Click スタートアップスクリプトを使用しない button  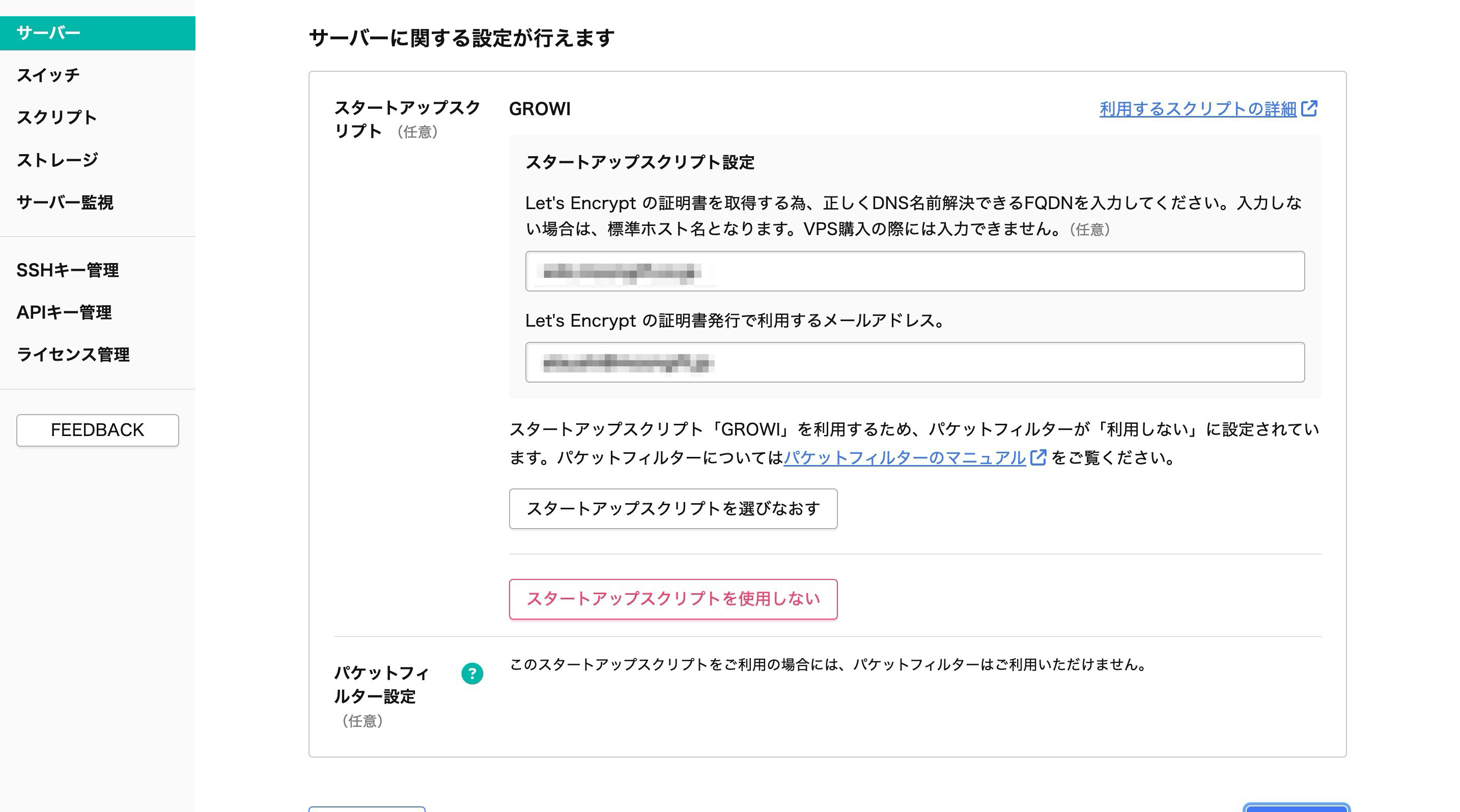673,599
